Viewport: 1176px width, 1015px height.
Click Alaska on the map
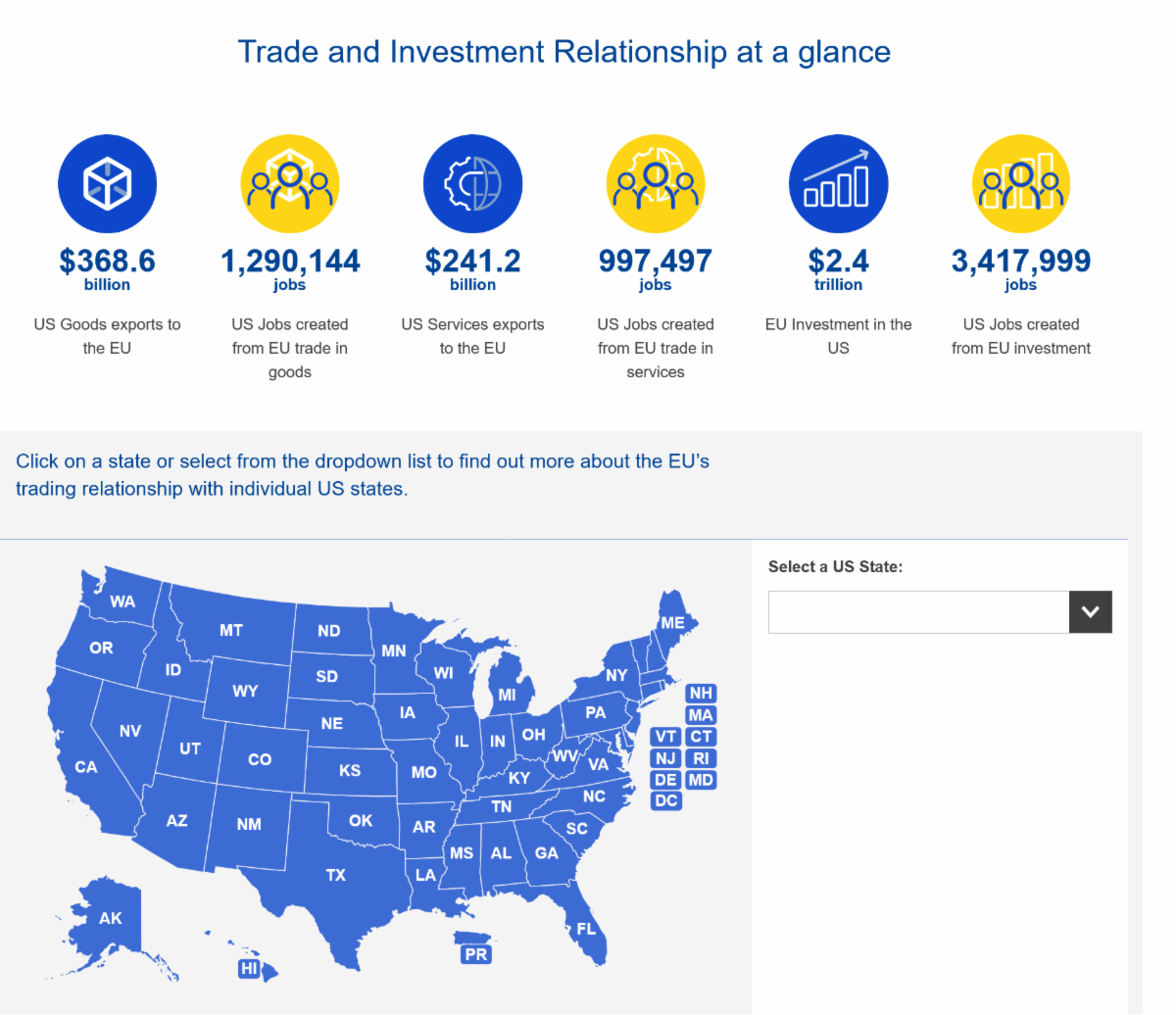click(110, 918)
